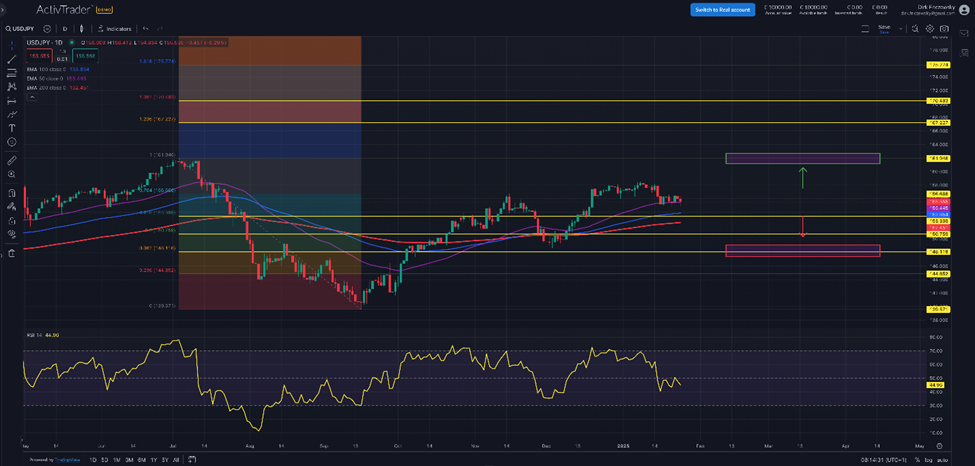
Task: Toggle lock all drawing tools
Action: pos(12,221)
